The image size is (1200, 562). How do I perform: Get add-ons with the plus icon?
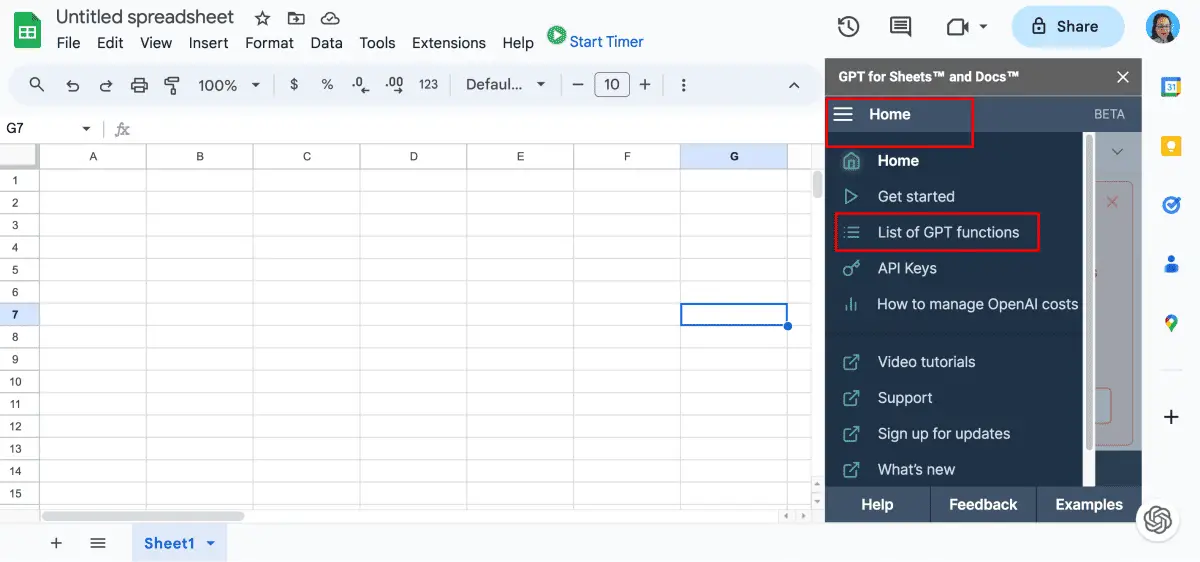pos(1171,417)
